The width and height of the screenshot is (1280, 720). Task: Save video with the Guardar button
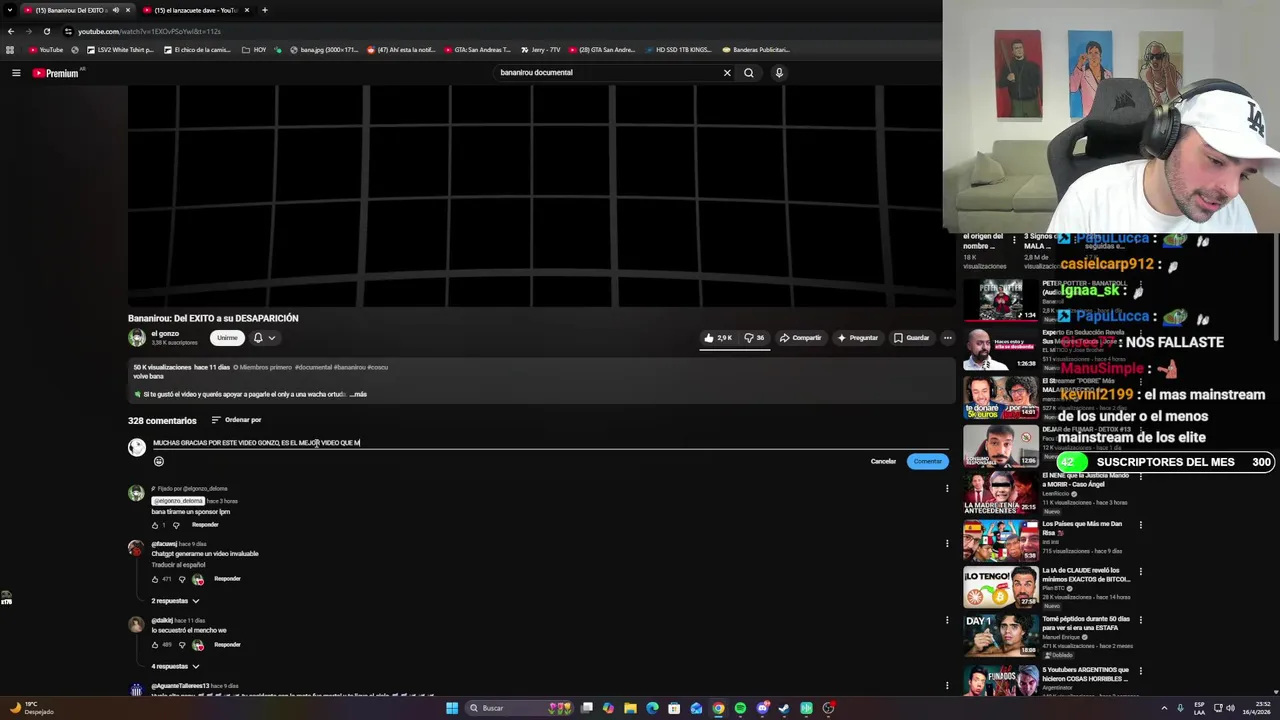click(x=912, y=338)
